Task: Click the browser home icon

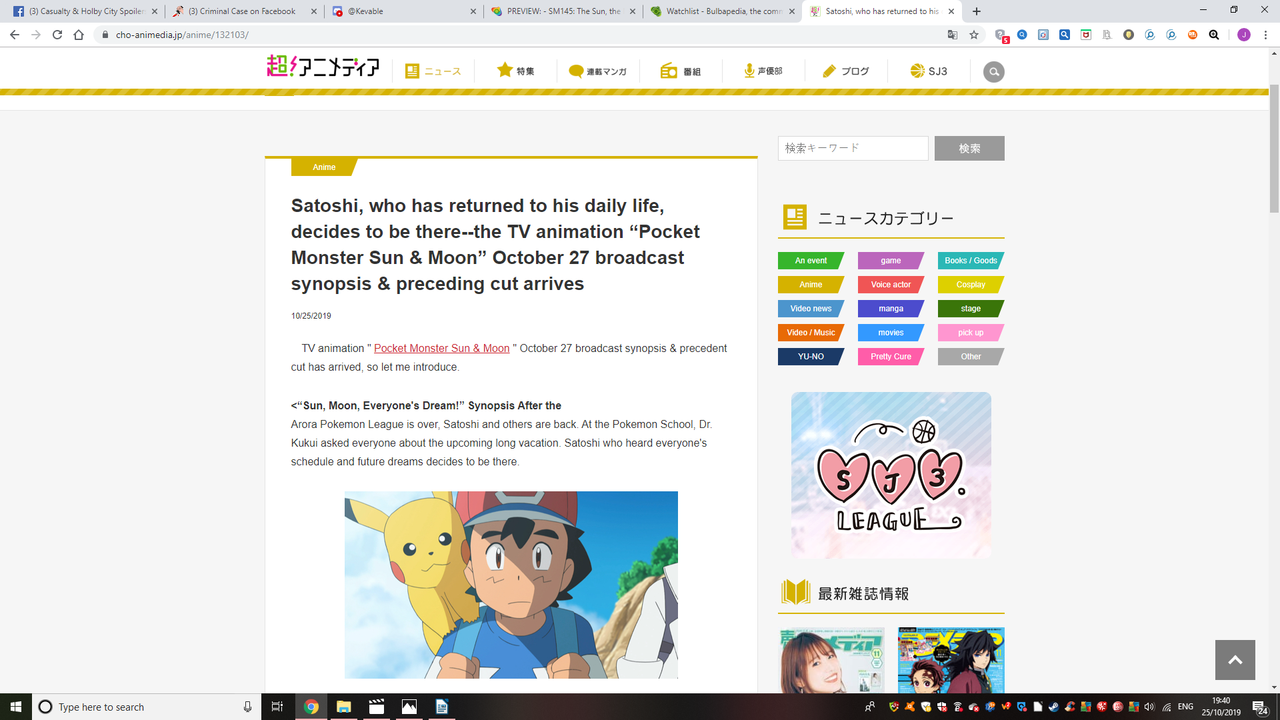Action: pyautogui.click(x=79, y=34)
